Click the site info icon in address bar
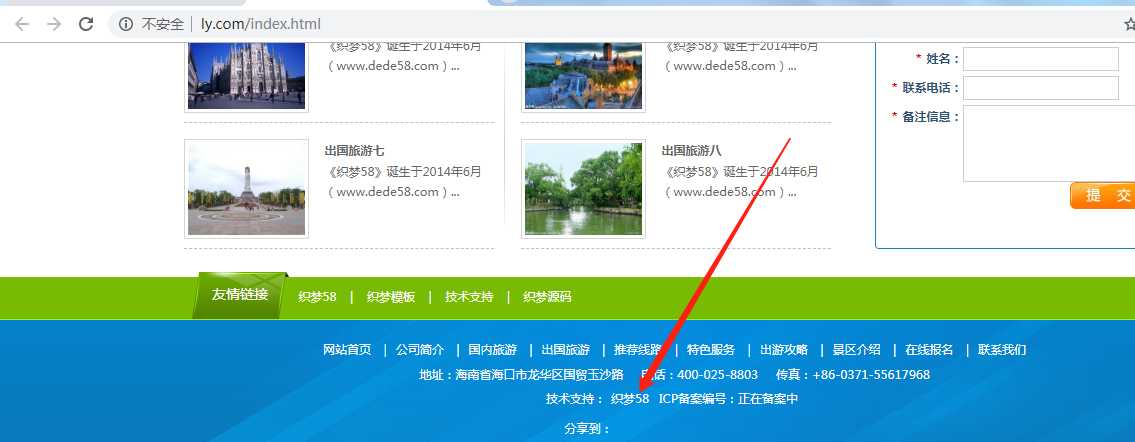The image size is (1135, 442). (x=126, y=24)
